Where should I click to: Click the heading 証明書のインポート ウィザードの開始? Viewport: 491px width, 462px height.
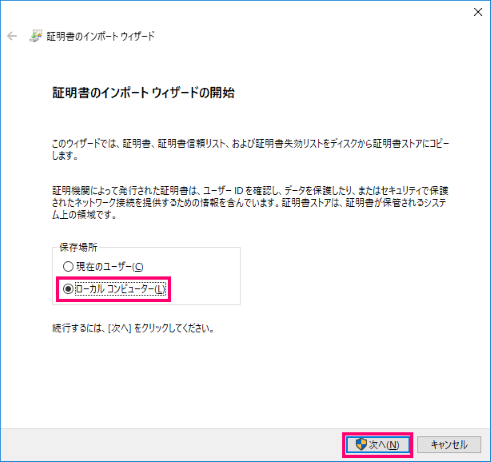pos(143,93)
